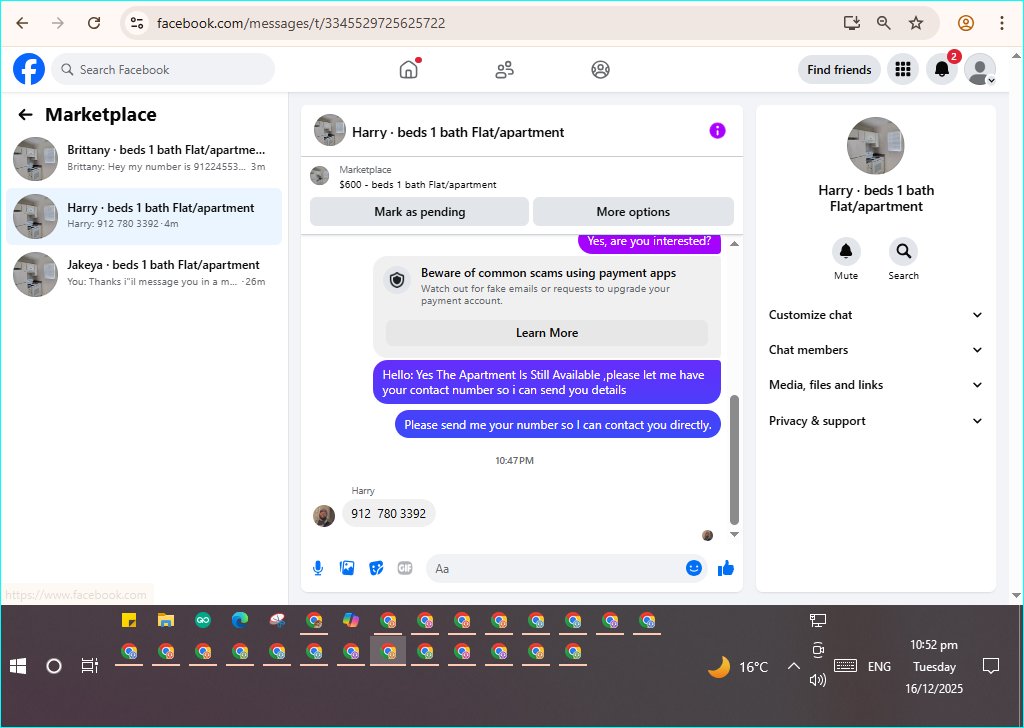This screenshot has height=728, width=1024.
Task: Reload the page with refresh icon
Action: pos(94,23)
